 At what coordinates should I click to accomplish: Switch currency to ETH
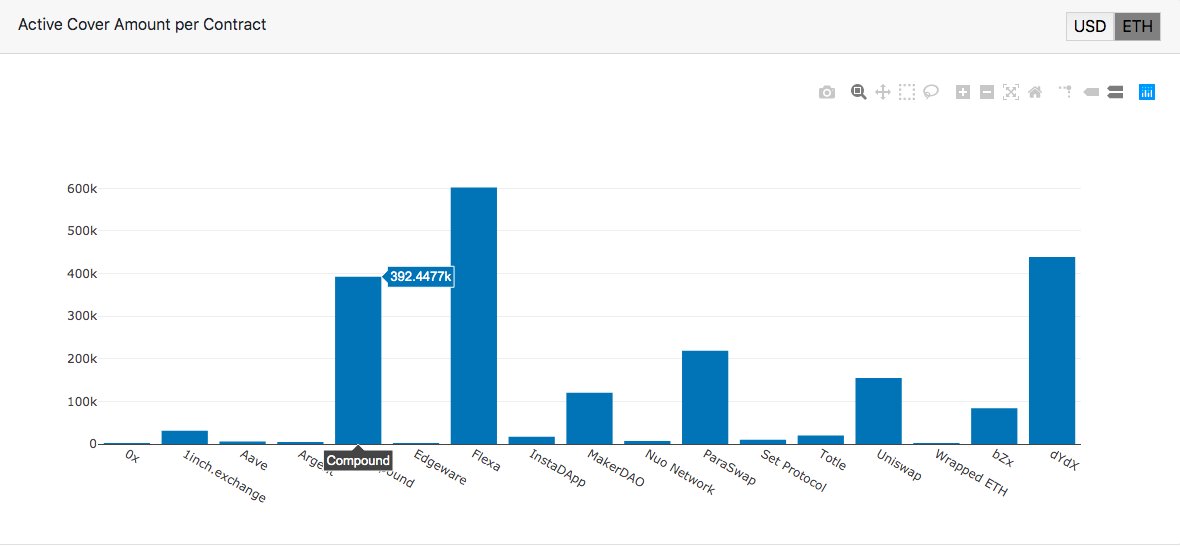(x=1137, y=26)
